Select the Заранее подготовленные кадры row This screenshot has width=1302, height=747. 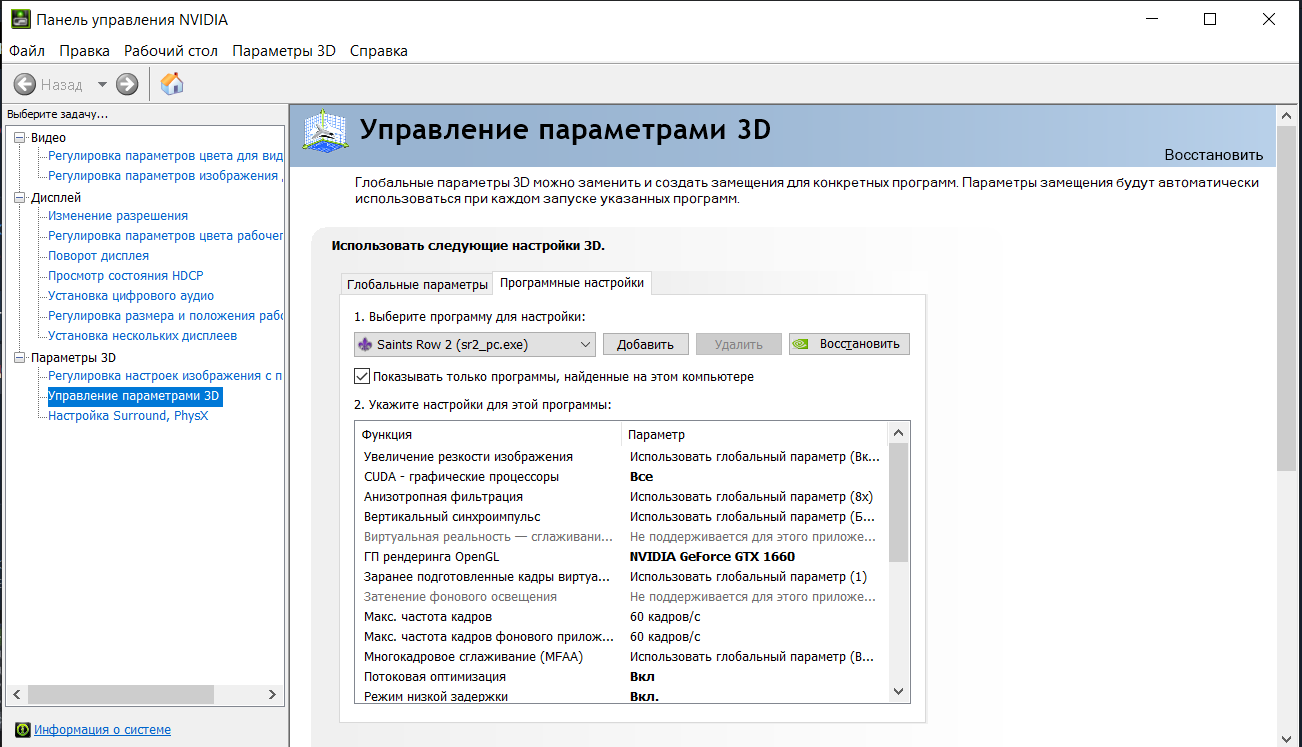pos(621,577)
